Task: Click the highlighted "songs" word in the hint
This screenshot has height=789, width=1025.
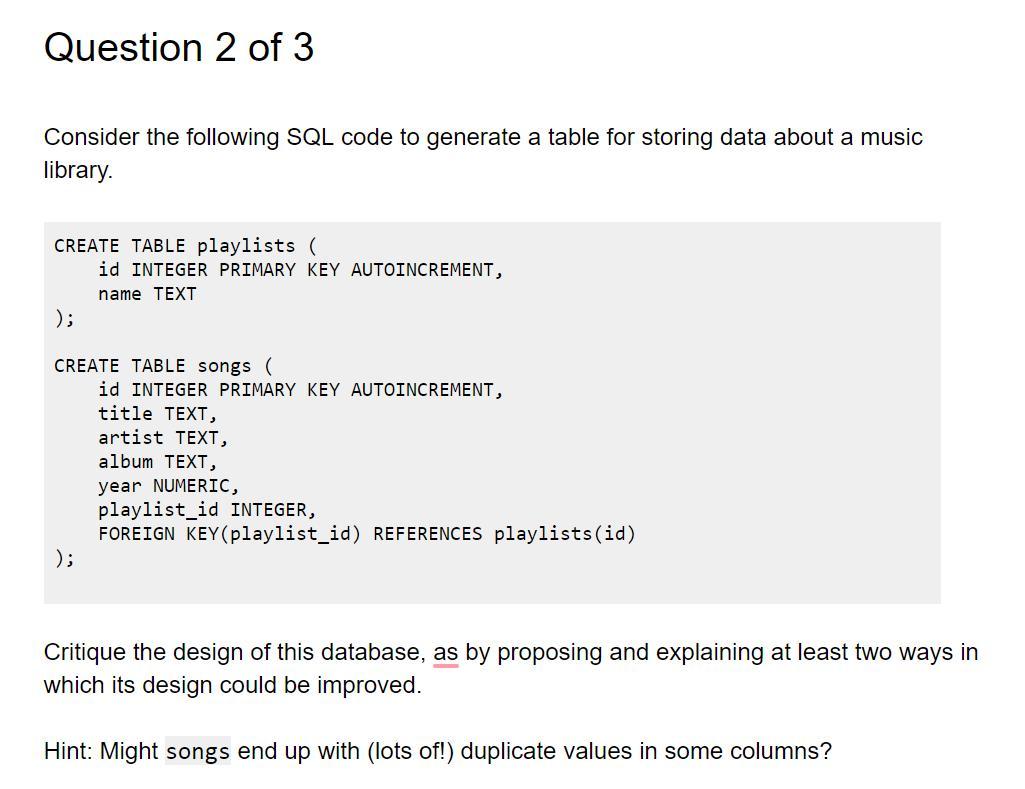Action: click(198, 752)
